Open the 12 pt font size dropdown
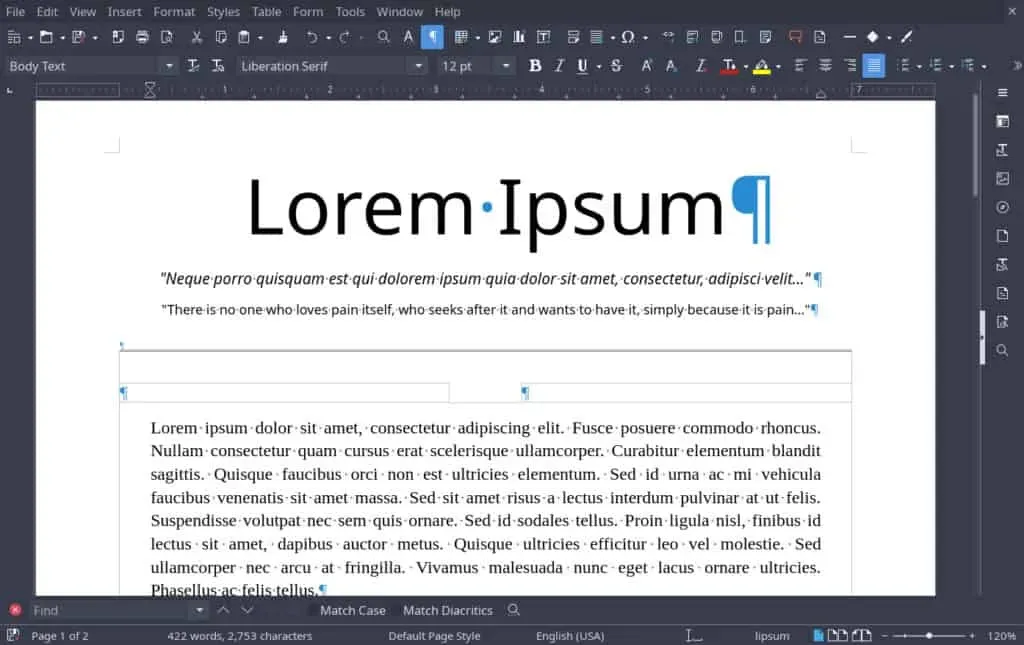Viewport: 1024px width, 645px height. point(505,66)
